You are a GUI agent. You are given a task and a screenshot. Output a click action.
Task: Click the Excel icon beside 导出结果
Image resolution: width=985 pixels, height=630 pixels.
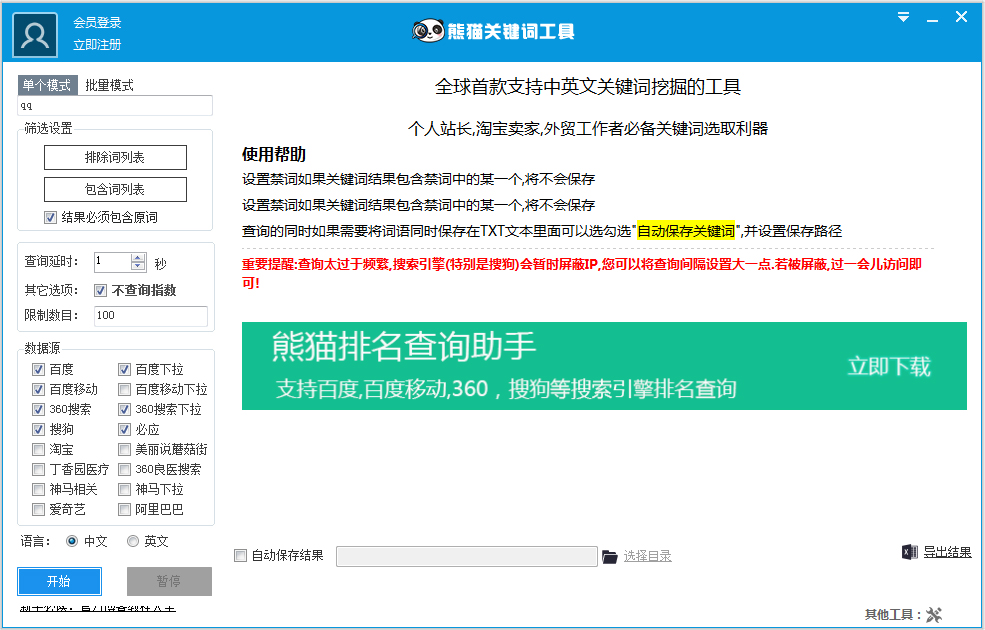(909, 552)
